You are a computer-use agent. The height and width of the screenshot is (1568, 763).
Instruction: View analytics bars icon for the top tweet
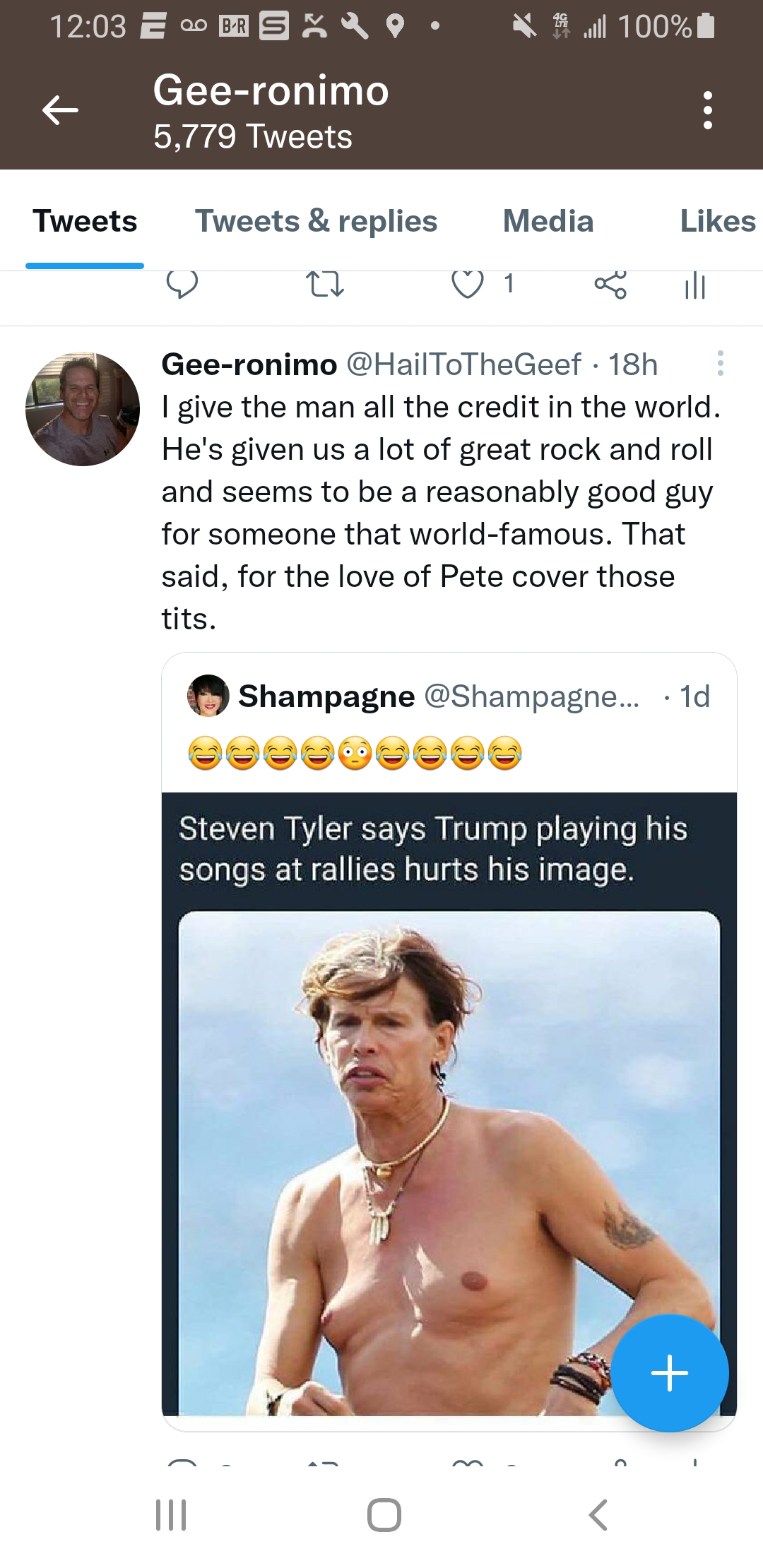pyautogui.click(x=695, y=285)
